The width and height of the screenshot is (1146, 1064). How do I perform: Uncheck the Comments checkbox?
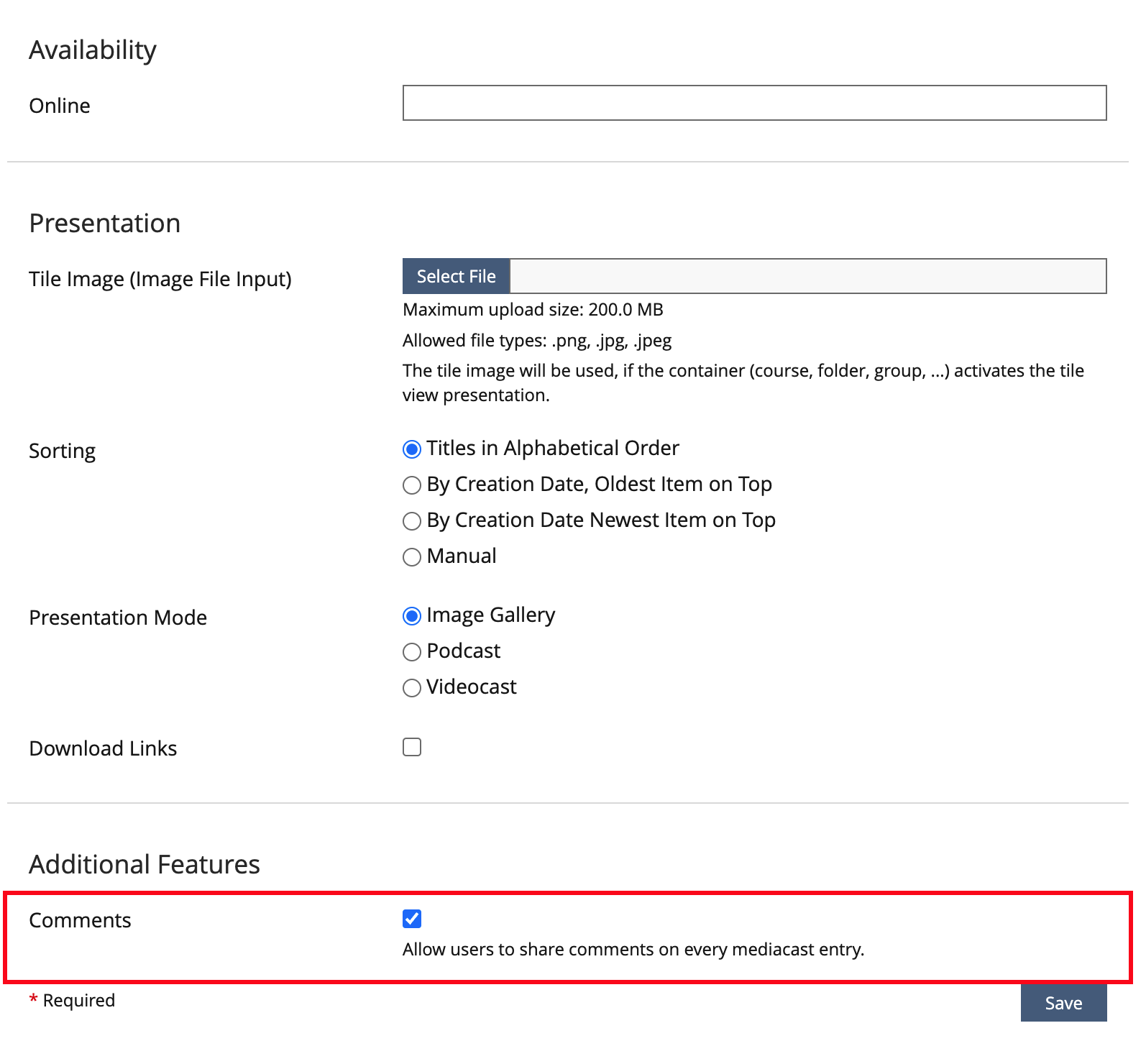(x=412, y=919)
